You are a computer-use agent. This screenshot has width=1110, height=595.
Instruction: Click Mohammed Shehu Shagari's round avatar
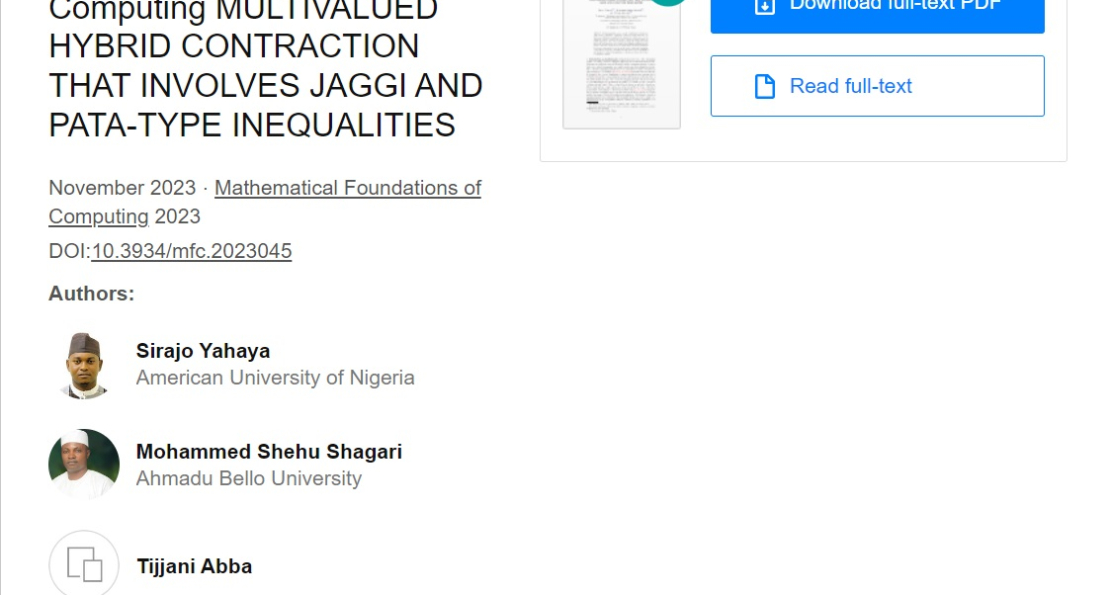coord(84,465)
